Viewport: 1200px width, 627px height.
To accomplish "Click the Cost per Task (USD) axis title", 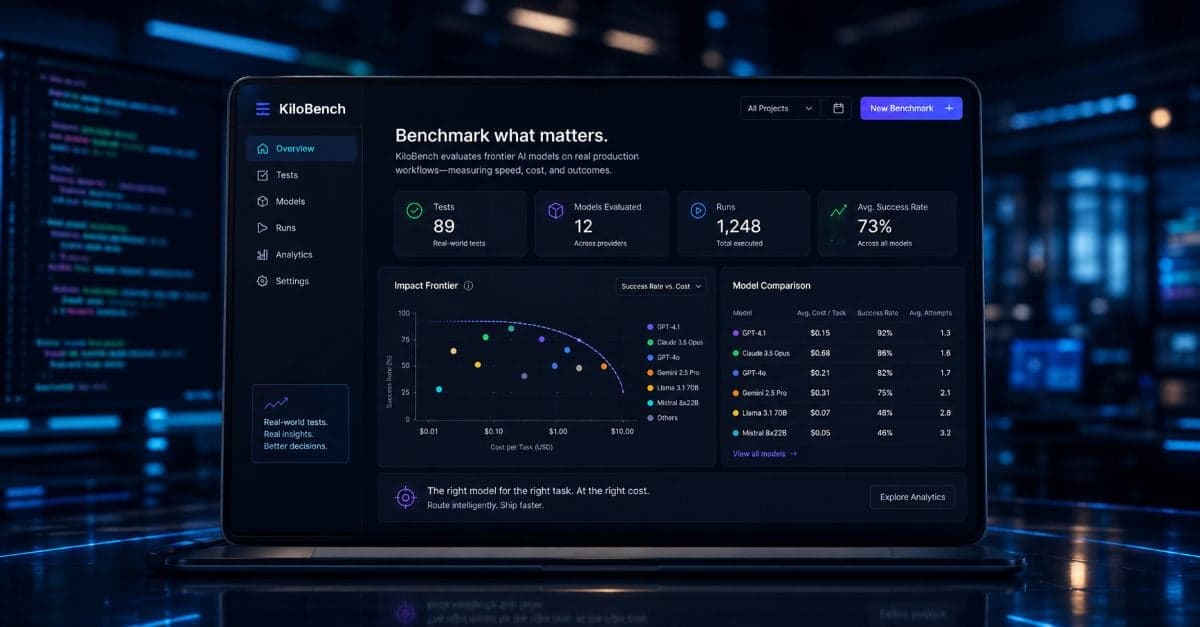I will click(x=521, y=447).
